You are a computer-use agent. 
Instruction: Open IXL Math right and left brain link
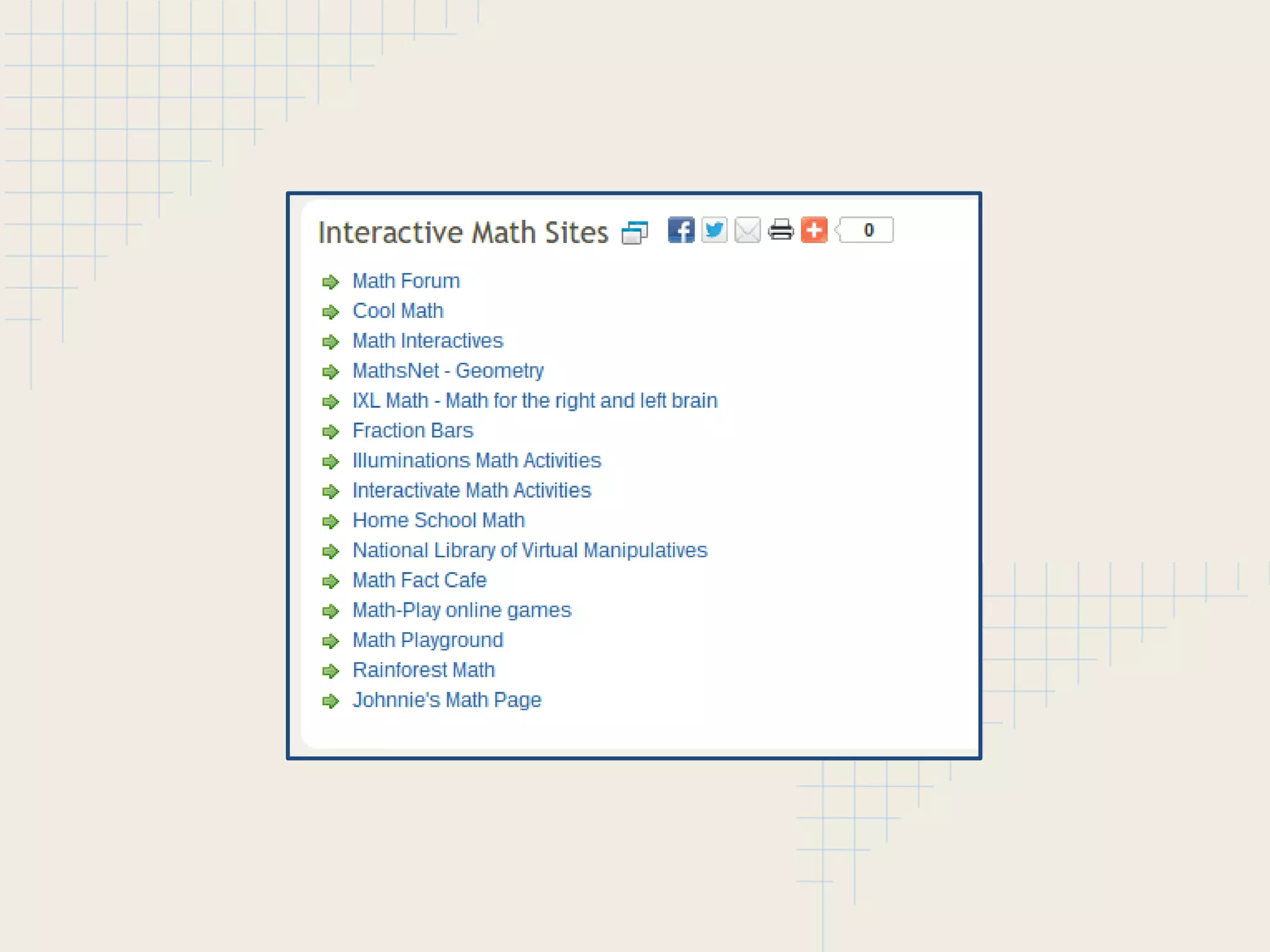(x=535, y=400)
